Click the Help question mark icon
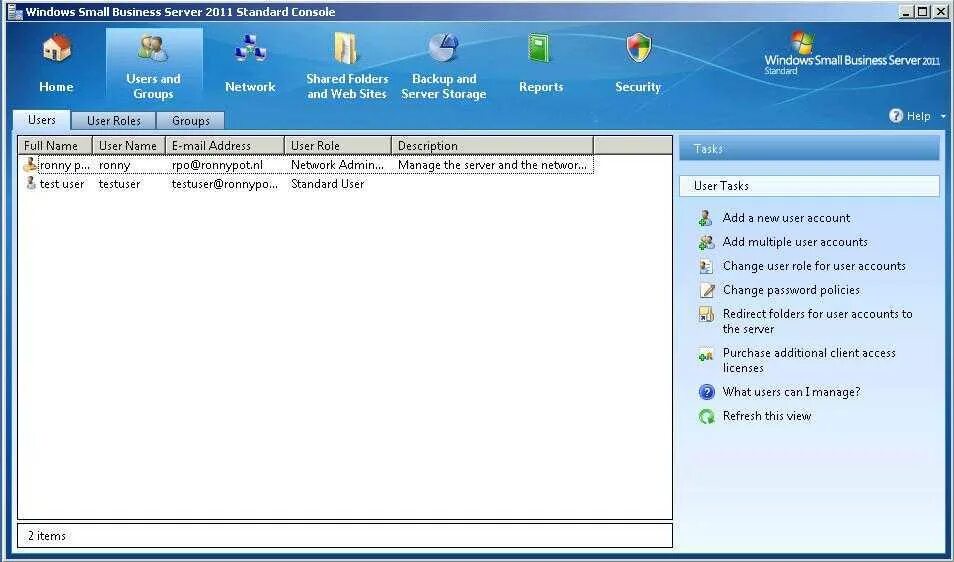 pos(896,116)
